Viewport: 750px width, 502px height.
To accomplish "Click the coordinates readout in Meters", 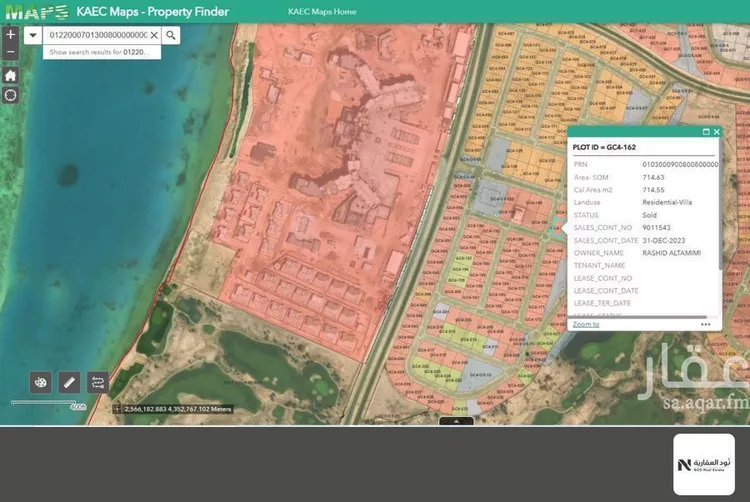I will pyautogui.click(x=178, y=409).
